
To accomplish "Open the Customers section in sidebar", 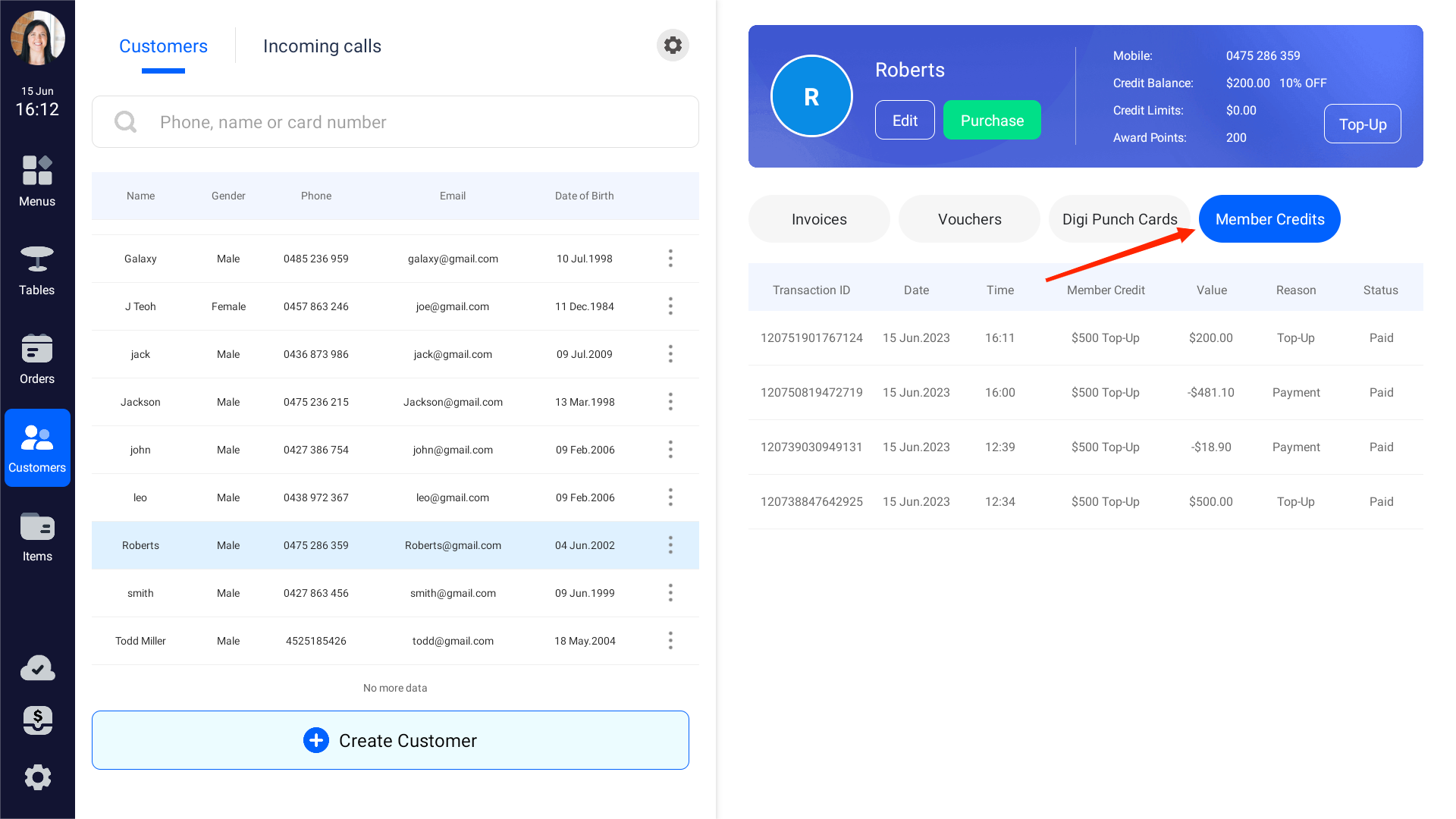I will 37,447.
